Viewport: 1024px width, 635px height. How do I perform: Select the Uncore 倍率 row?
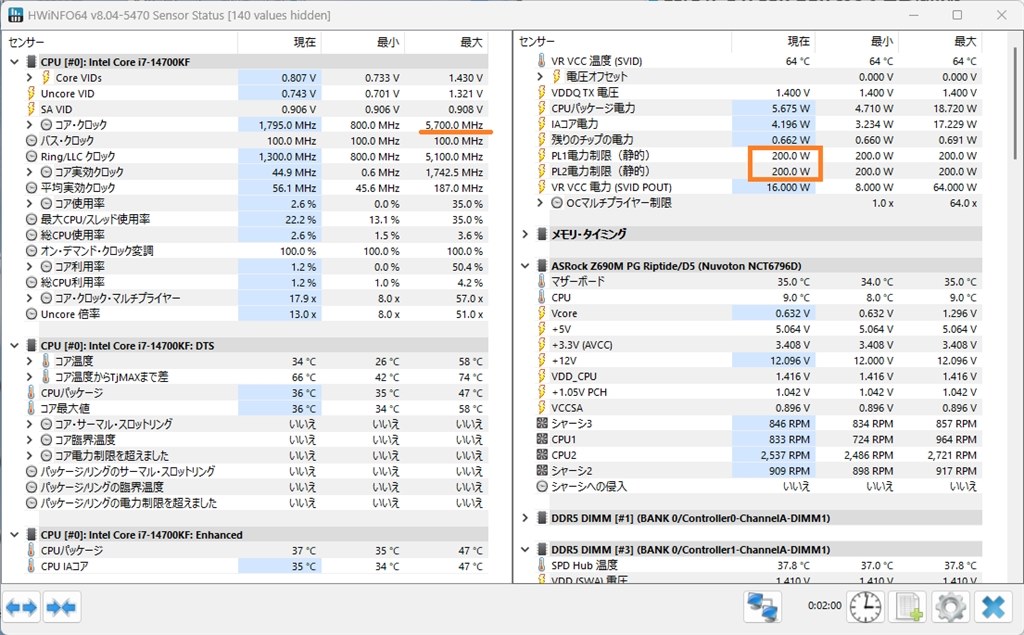(x=256, y=314)
